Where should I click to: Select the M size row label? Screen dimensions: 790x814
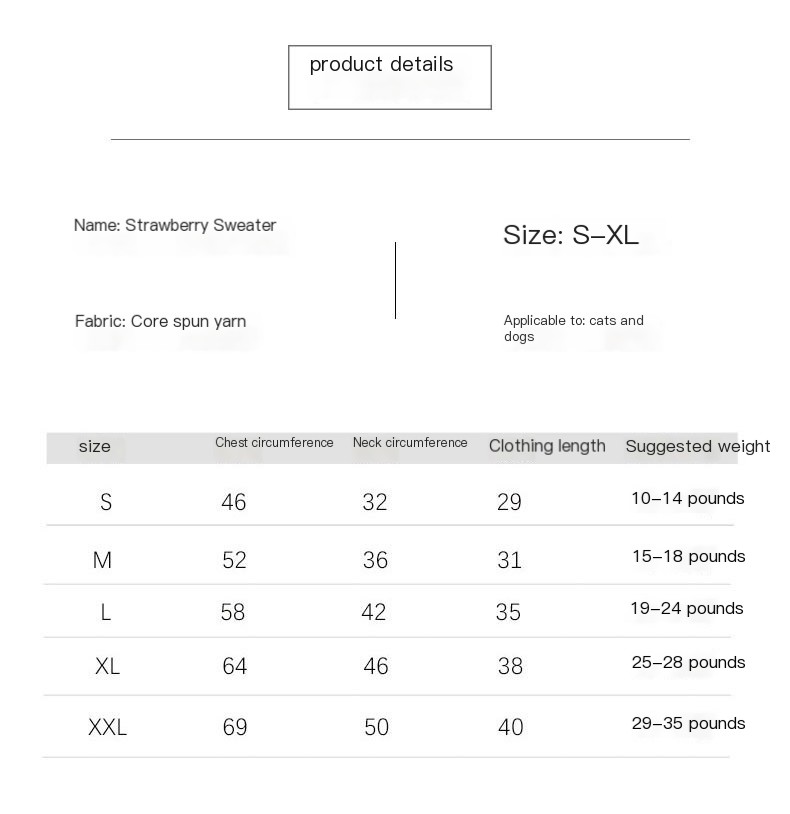102,560
